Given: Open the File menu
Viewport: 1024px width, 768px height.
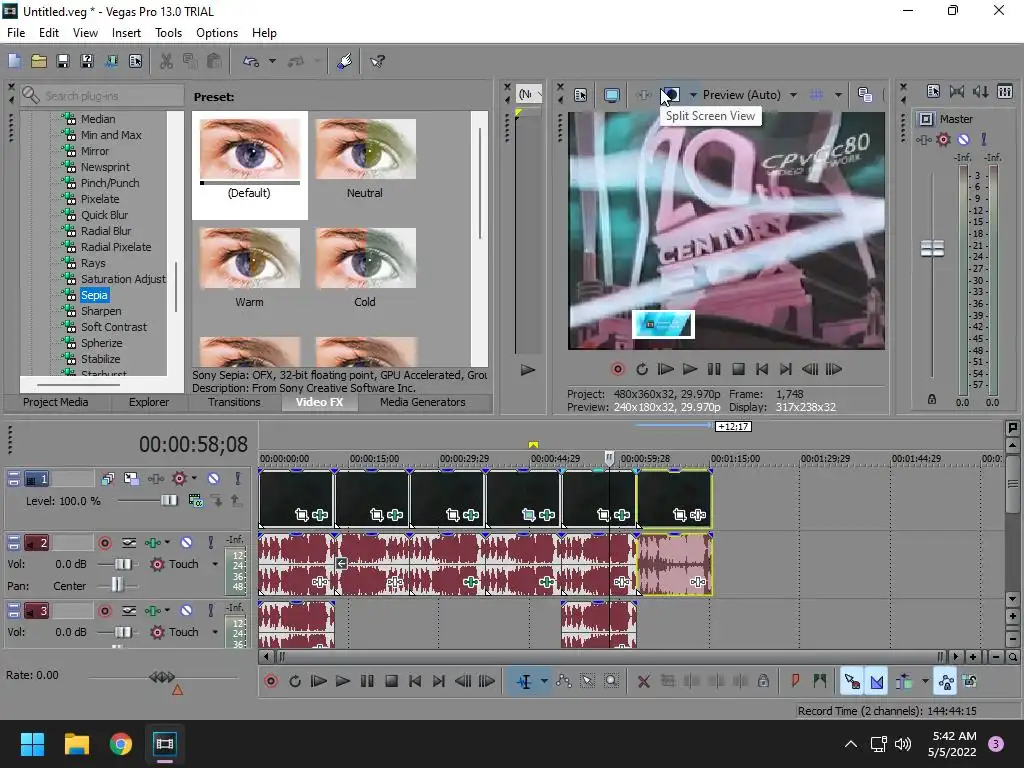Looking at the screenshot, I should click(16, 33).
